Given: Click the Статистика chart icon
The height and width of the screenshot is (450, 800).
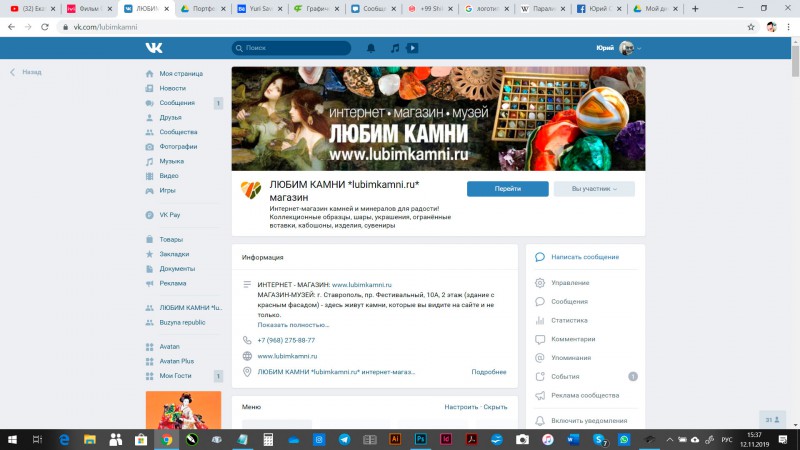Looking at the screenshot, I should [x=540, y=320].
